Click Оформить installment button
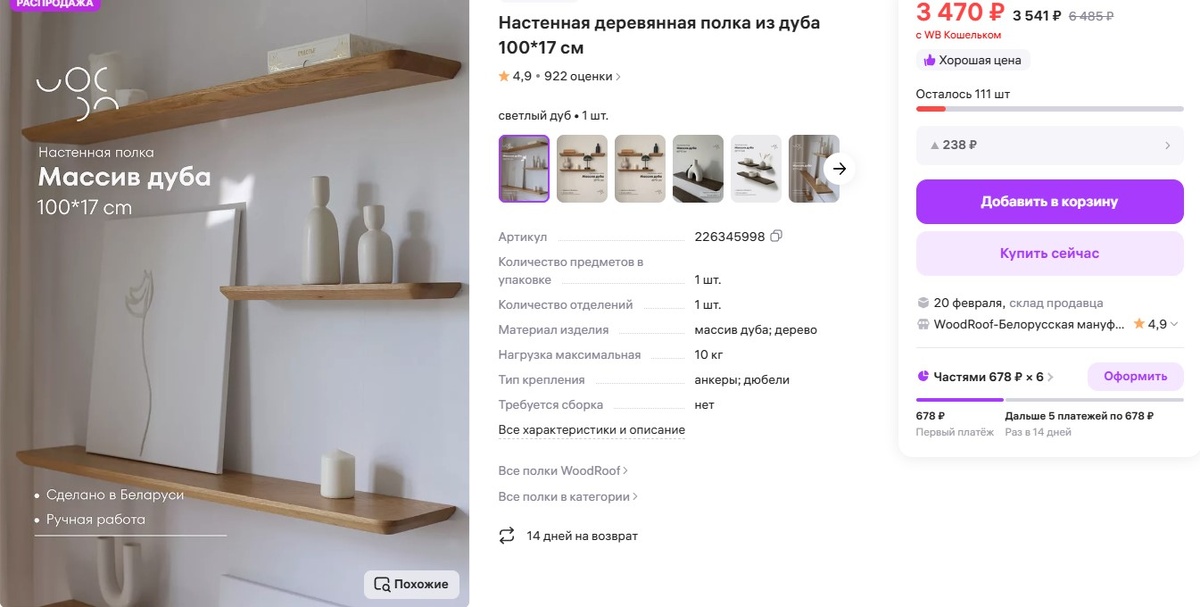Screen dimensions: 1200x607 point(1135,377)
